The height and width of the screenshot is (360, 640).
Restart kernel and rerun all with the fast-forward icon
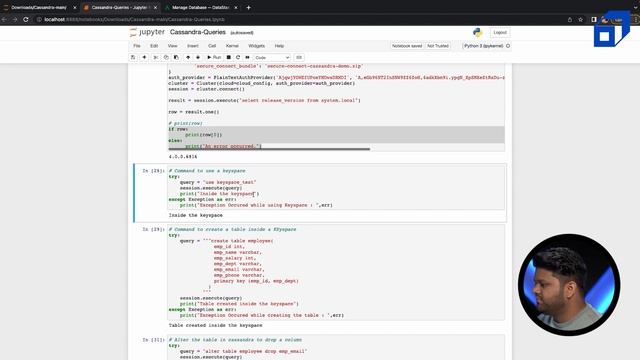pyautogui.click(x=247, y=58)
